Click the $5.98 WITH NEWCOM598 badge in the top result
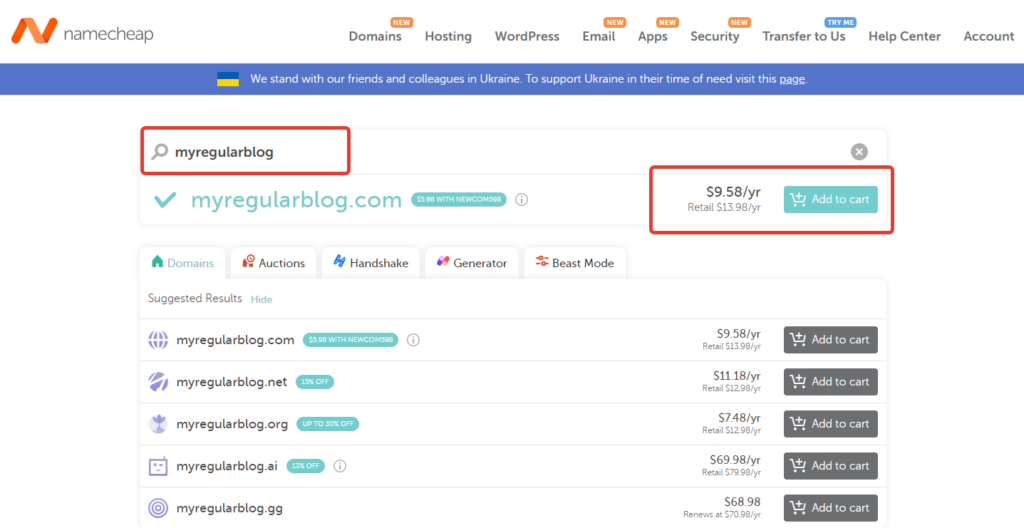Screen dimensions: 1024x528 458,199
